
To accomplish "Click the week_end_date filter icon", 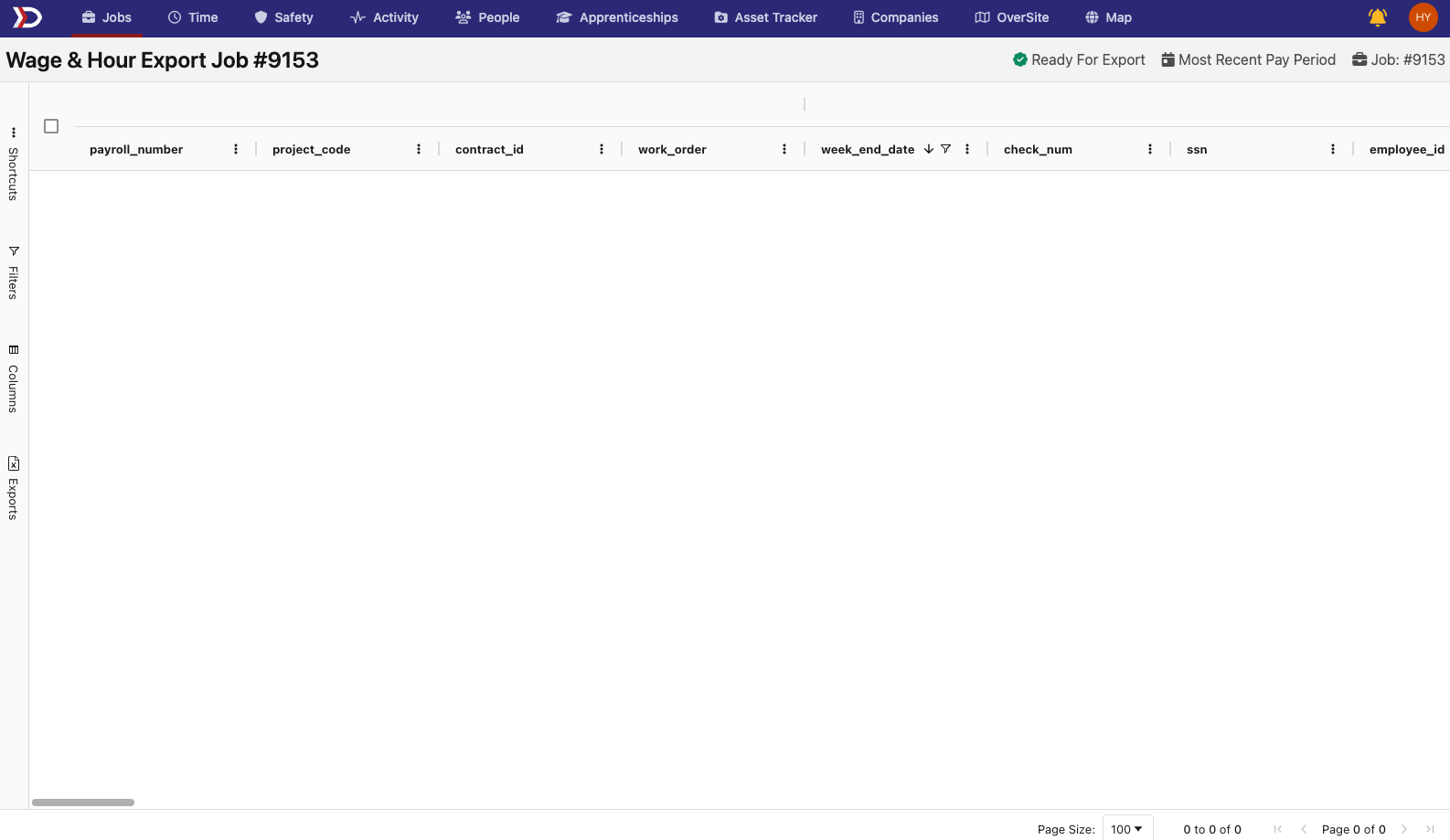I will pyautogui.click(x=946, y=149).
